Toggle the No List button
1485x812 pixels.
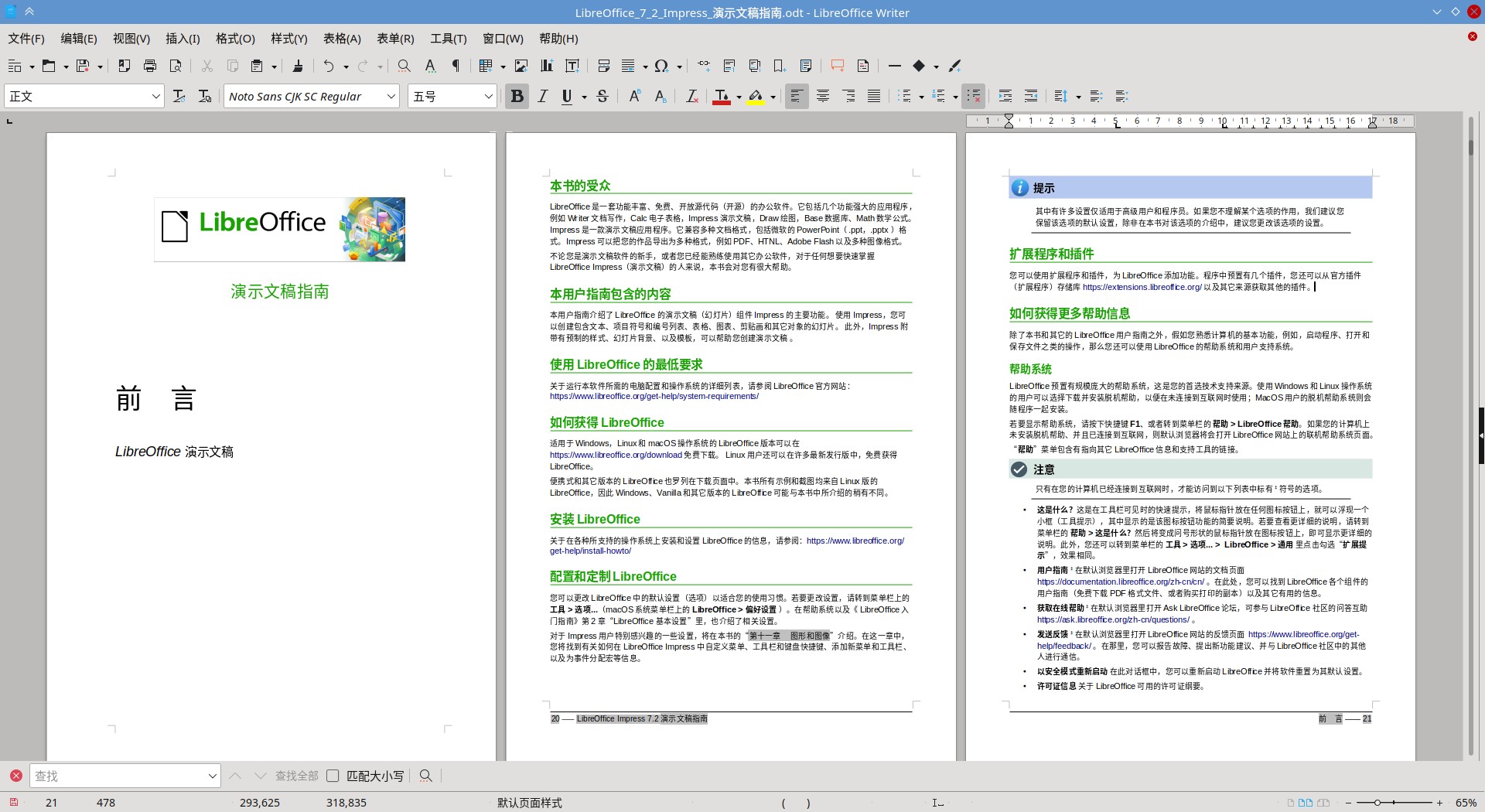(x=974, y=96)
